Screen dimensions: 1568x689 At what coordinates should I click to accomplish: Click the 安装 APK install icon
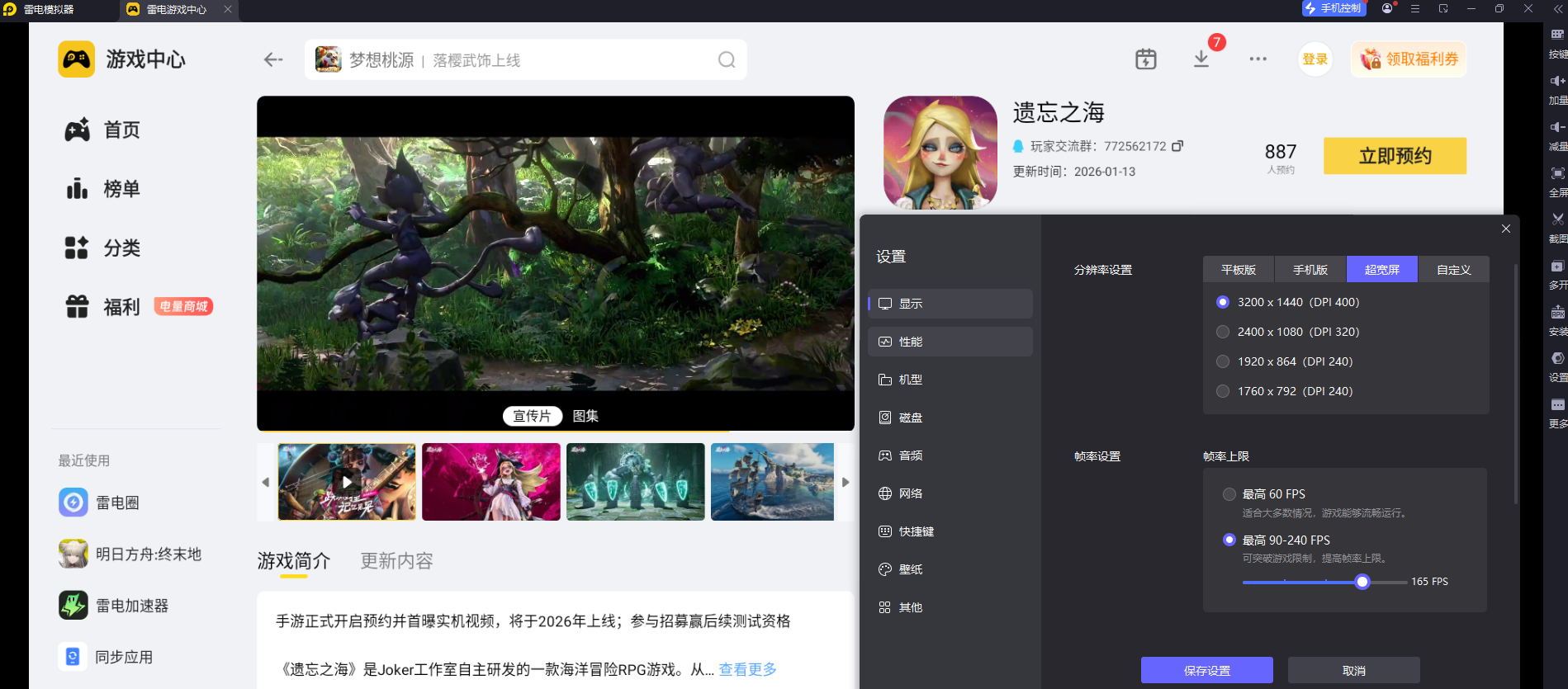pos(1557,312)
